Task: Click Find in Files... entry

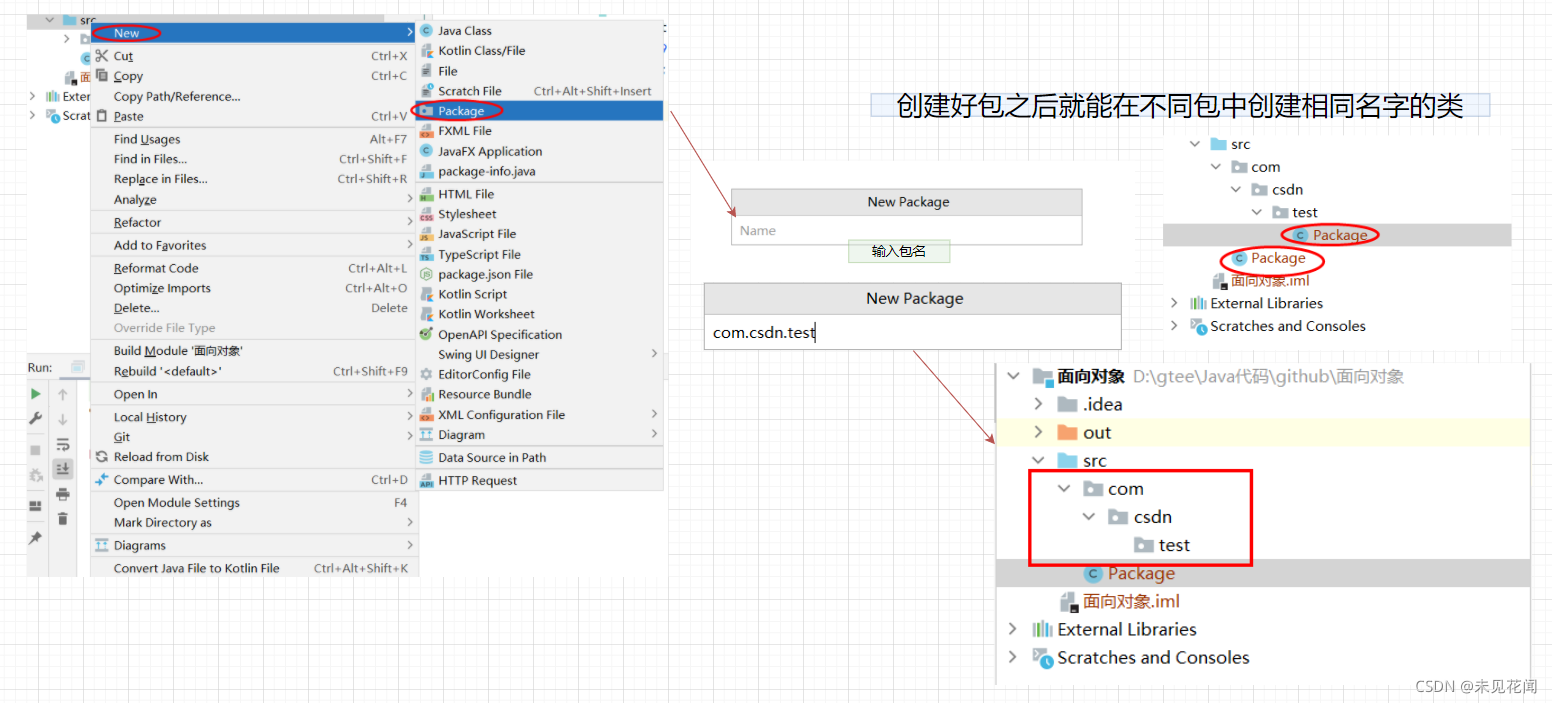Action: (x=252, y=159)
